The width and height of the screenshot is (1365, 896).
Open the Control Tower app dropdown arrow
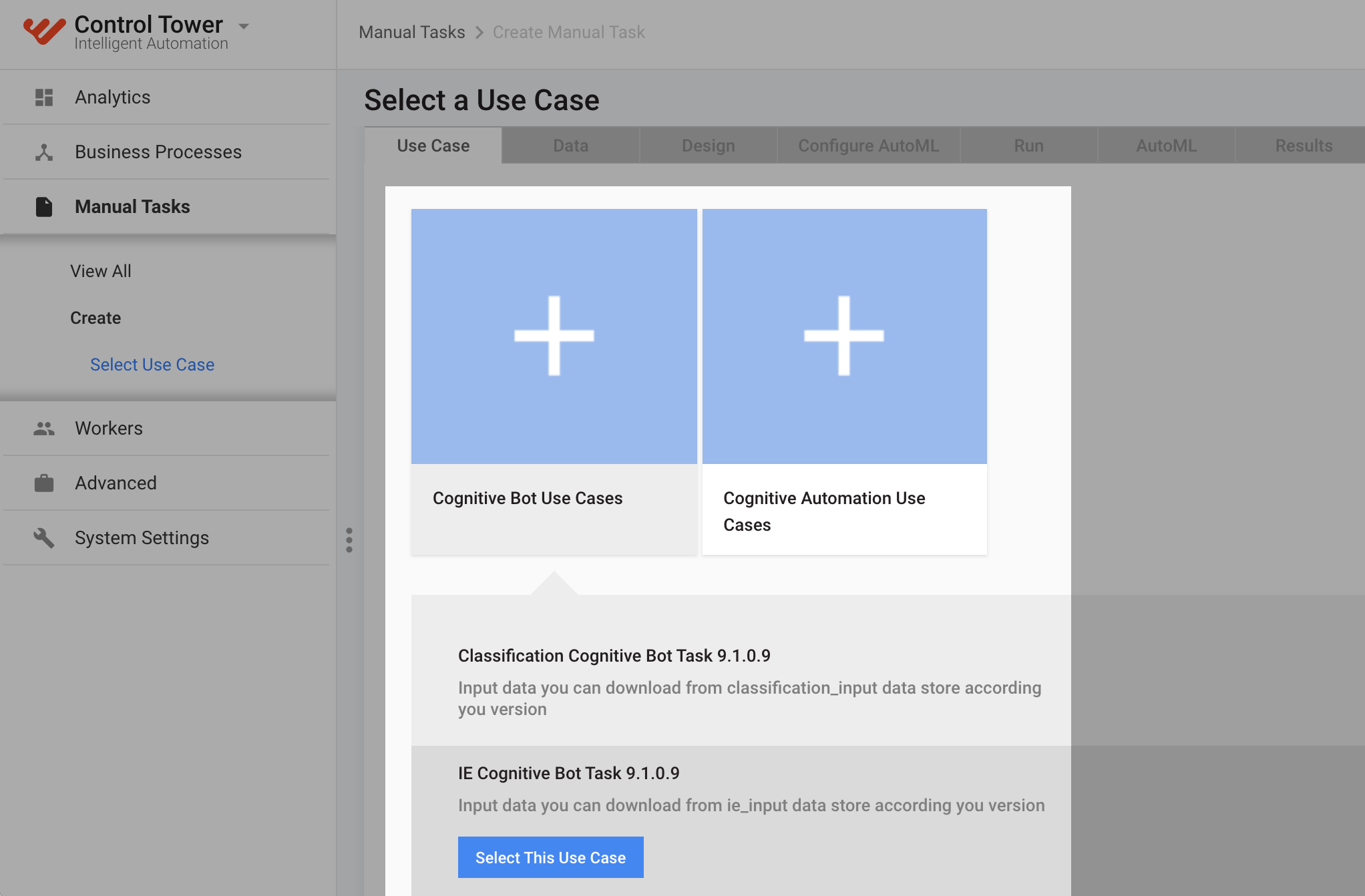(244, 27)
